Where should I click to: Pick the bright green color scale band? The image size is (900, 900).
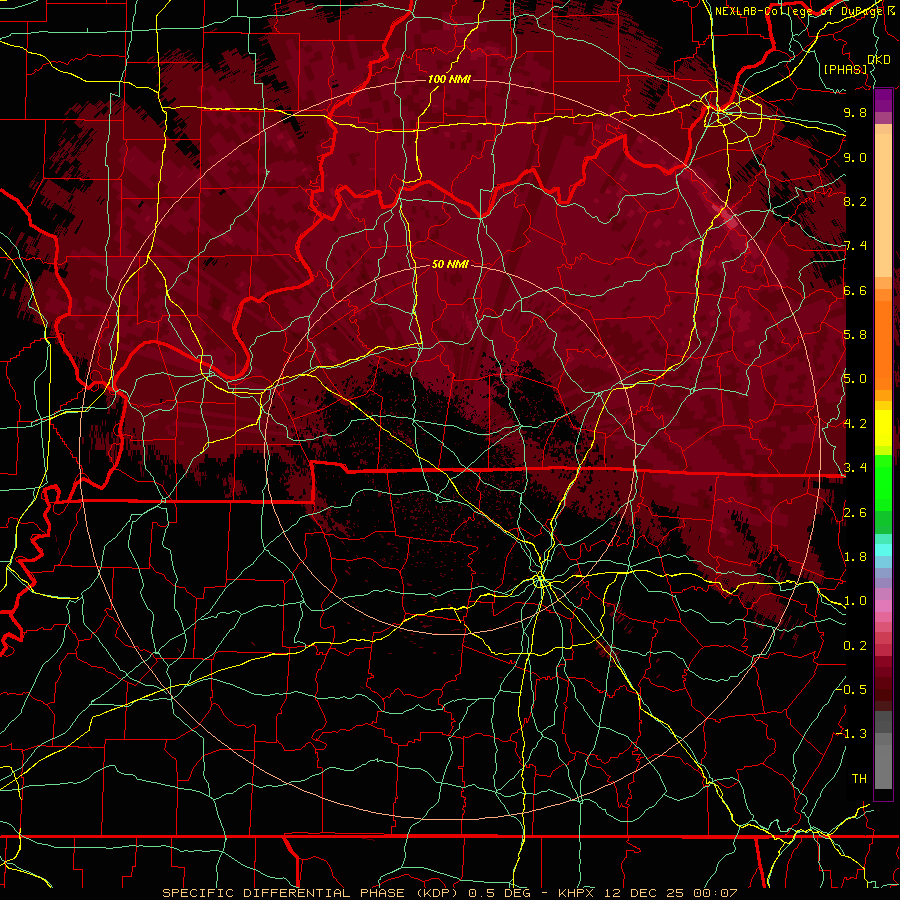coord(883,481)
